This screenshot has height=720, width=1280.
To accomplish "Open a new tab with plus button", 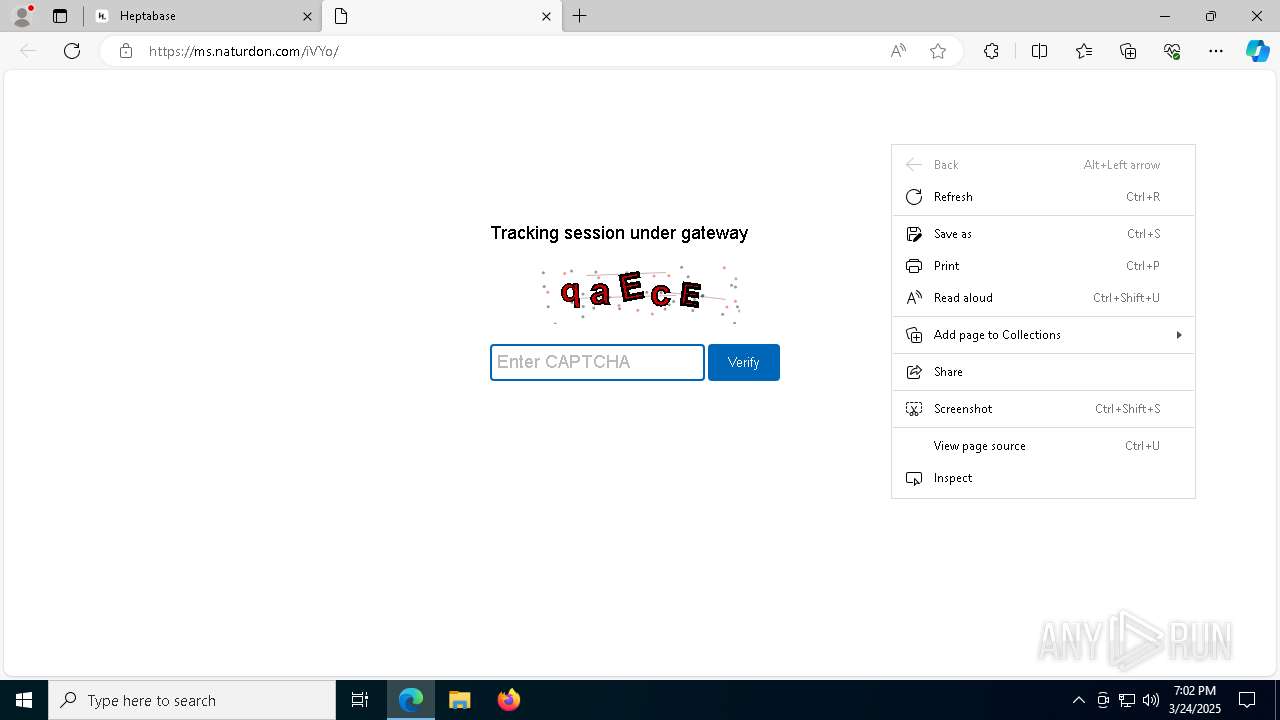I will click(x=580, y=16).
